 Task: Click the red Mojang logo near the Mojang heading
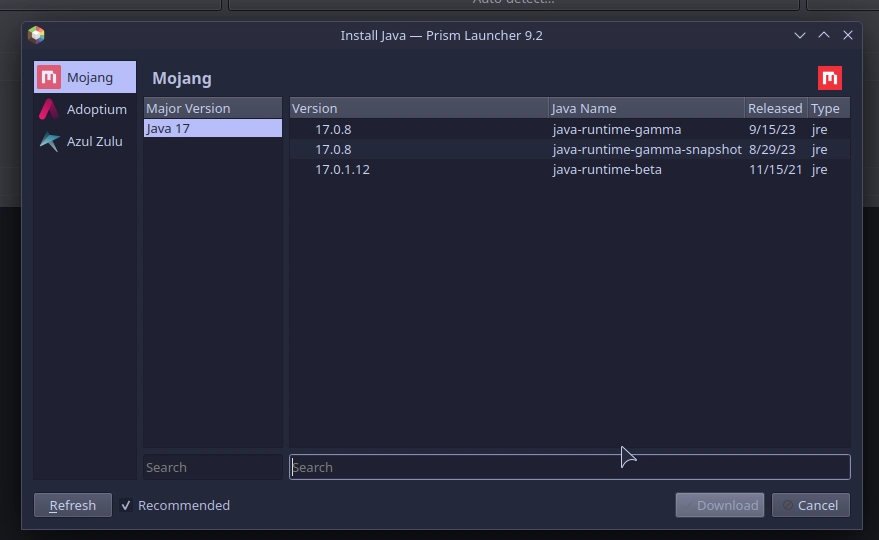[x=830, y=78]
